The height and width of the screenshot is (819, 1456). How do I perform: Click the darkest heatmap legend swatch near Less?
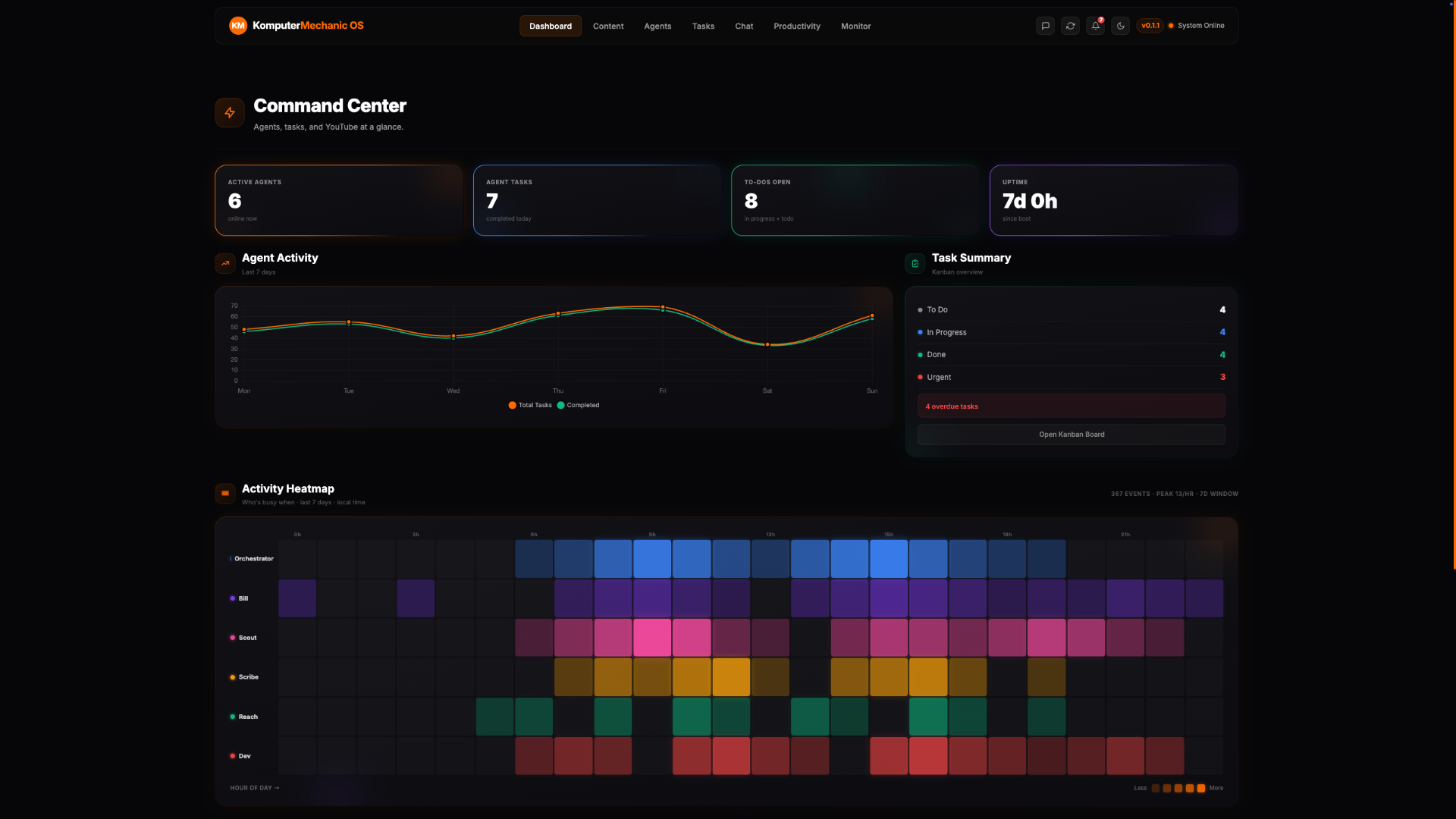pos(1156,789)
